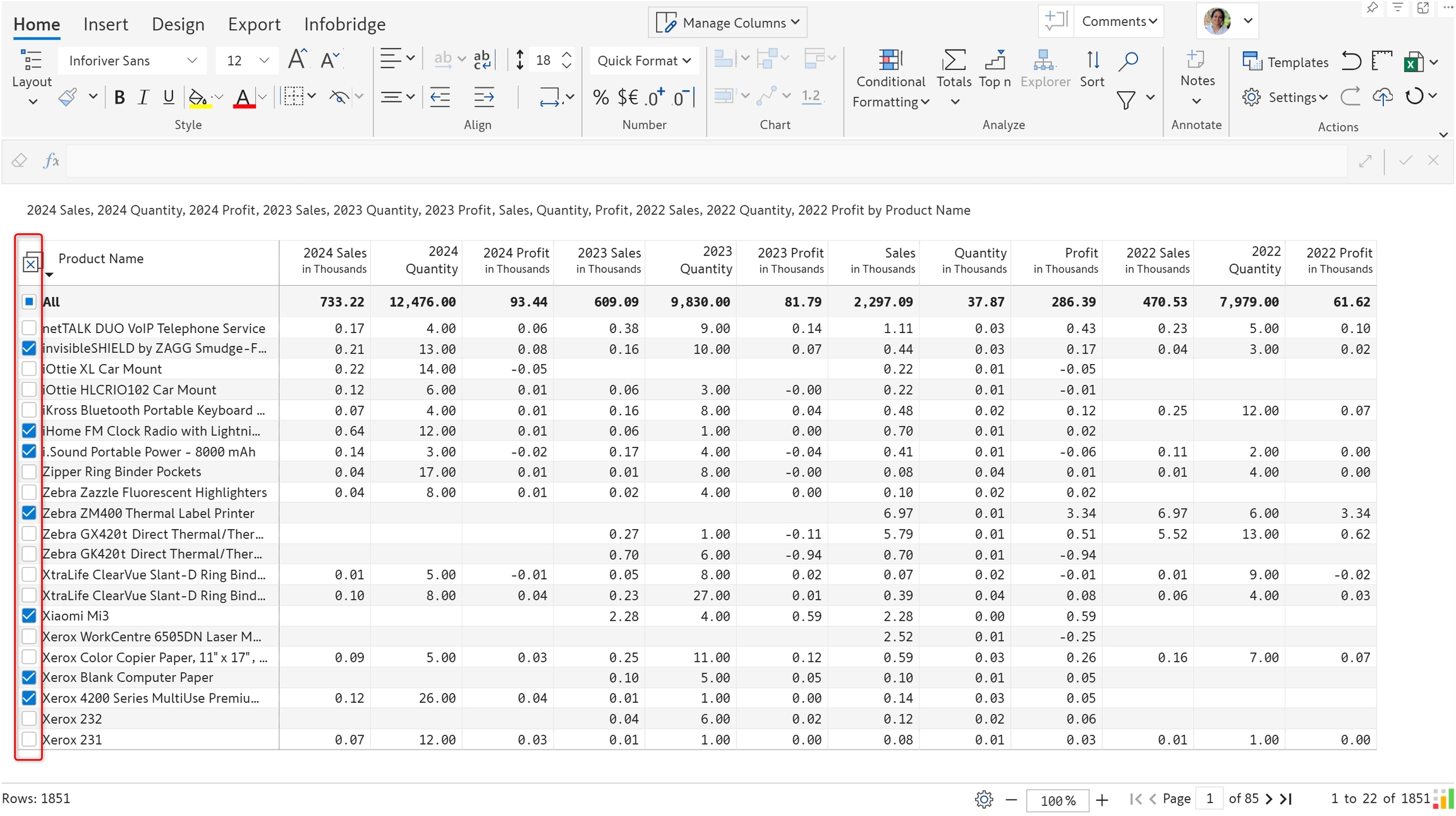The image size is (1456, 816).
Task: Click the Top n icon
Action: click(x=994, y=61)
